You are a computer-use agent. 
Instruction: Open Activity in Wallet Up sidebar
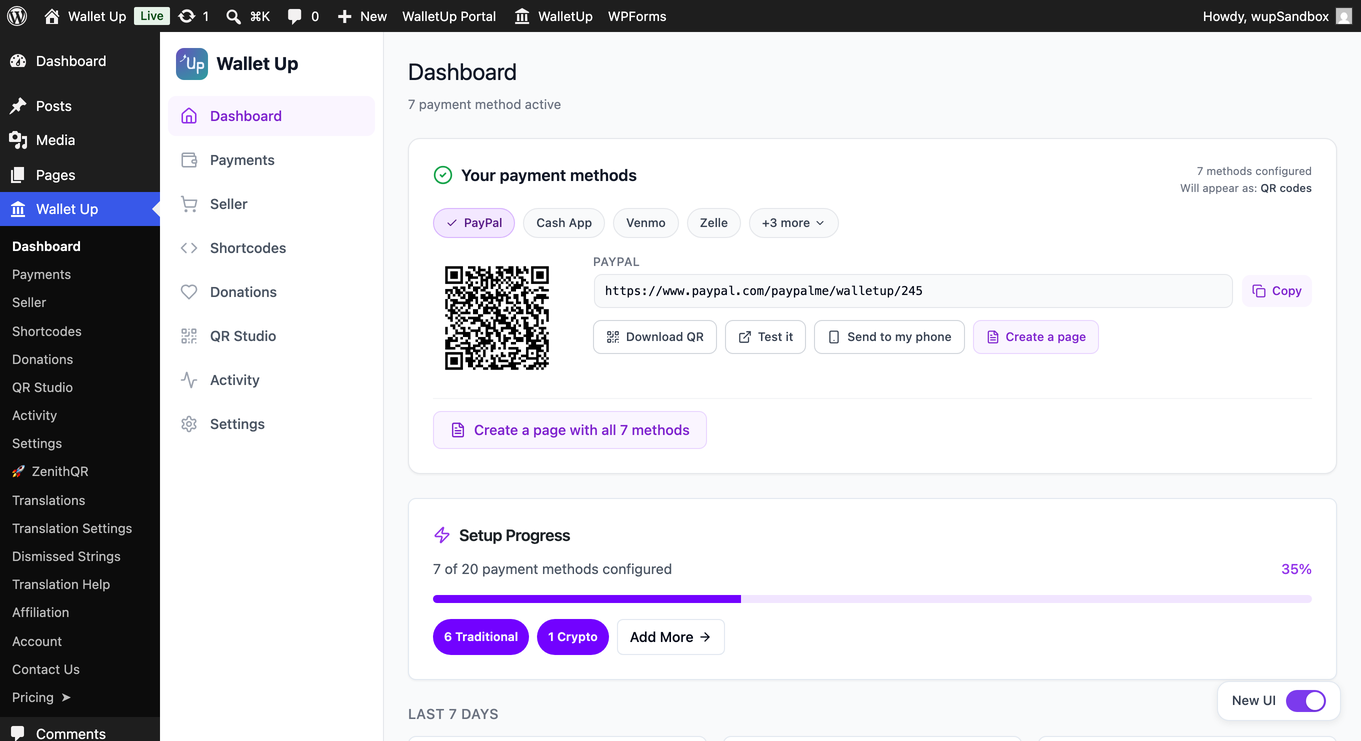[x=271, y=380]
